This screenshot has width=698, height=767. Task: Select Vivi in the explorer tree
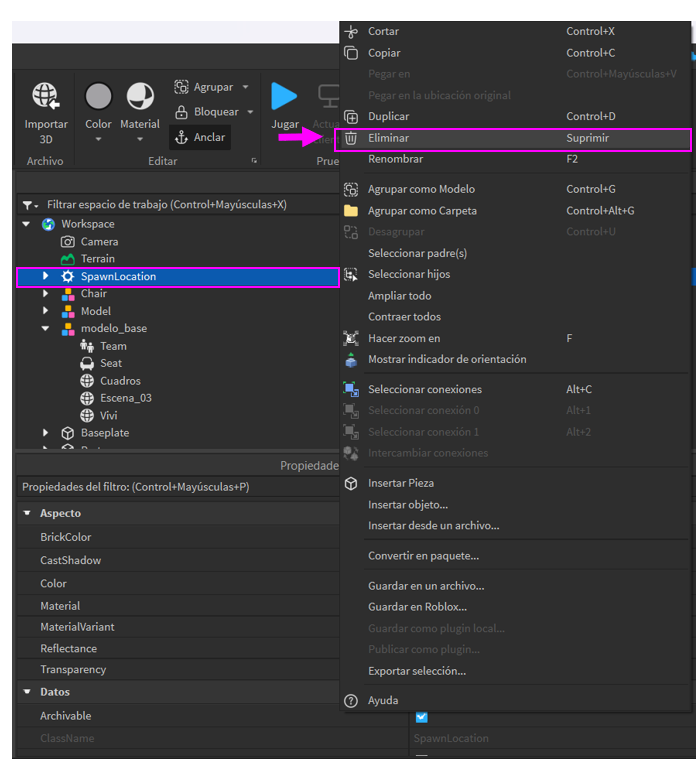point(109,416)
